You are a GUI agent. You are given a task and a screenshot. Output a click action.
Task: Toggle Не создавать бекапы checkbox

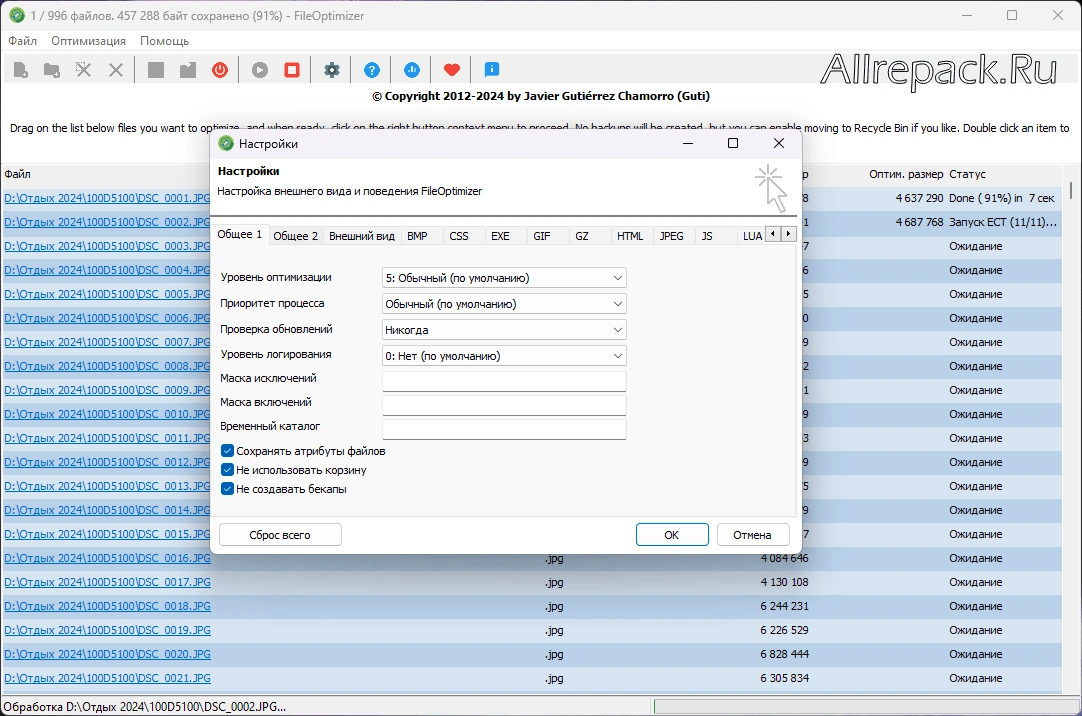tap(227, 489)
